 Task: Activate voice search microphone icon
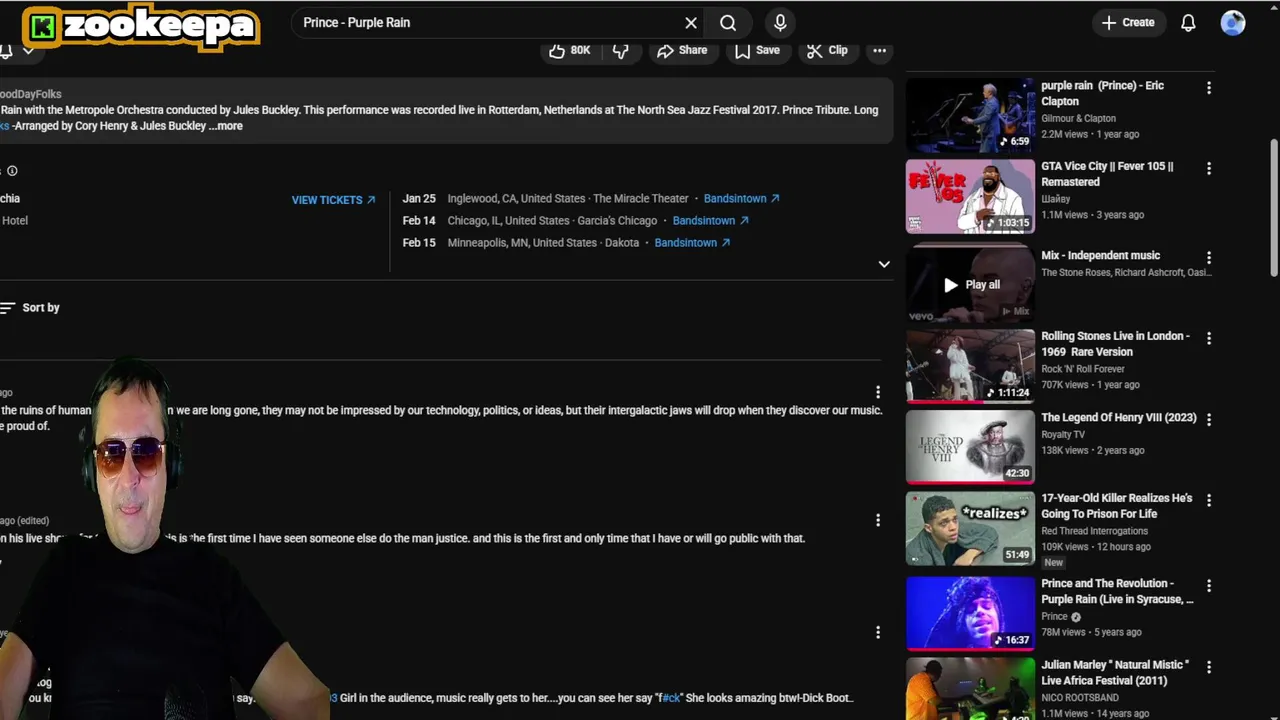point(780,23)
